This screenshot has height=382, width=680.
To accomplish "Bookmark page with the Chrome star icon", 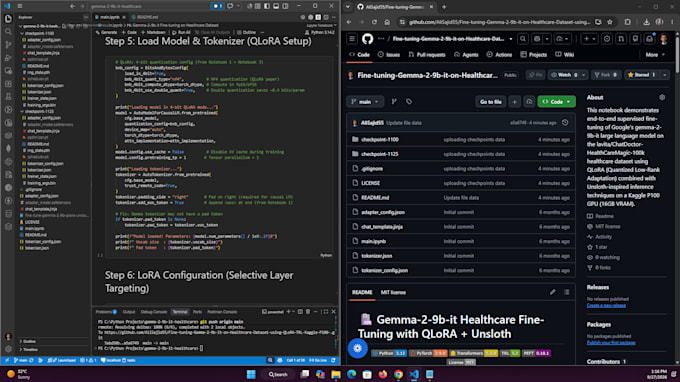I will pyautogui.click(x=610, y=22).
